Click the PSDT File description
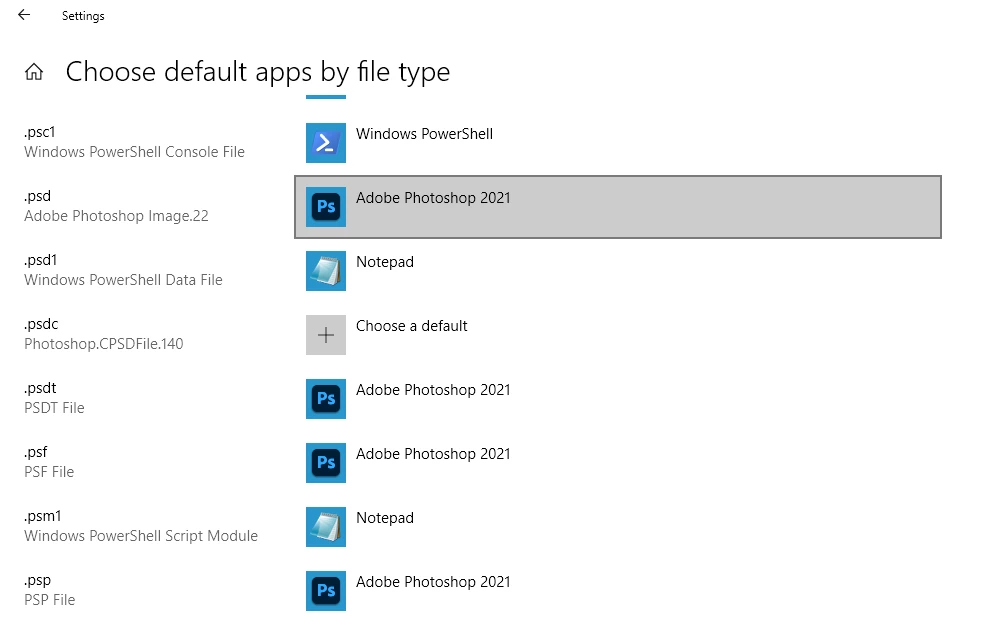 click(x=54, y=408)
